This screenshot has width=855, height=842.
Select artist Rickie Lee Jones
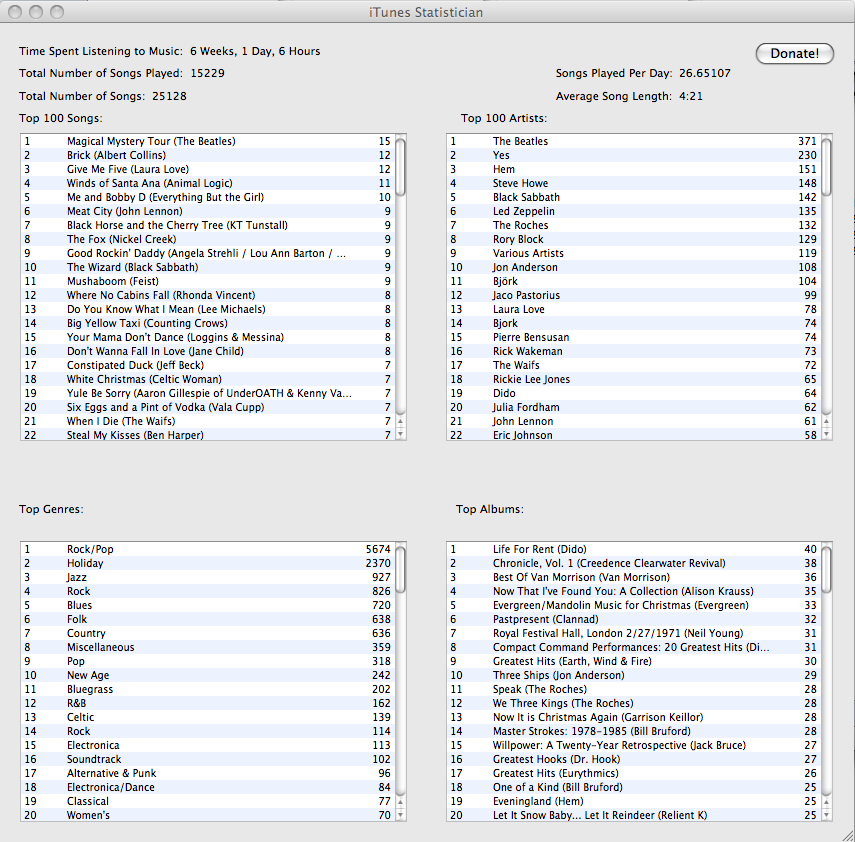click(634, 379)
